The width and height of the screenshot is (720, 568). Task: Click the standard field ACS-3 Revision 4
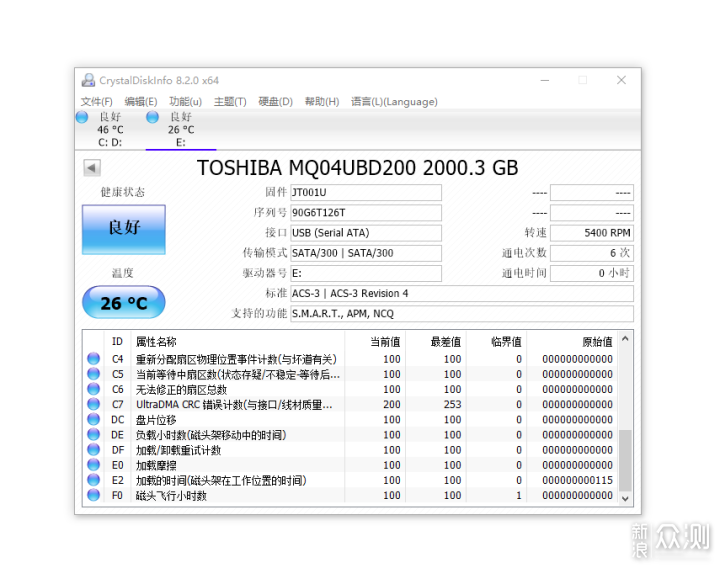(x=462, y=293)
